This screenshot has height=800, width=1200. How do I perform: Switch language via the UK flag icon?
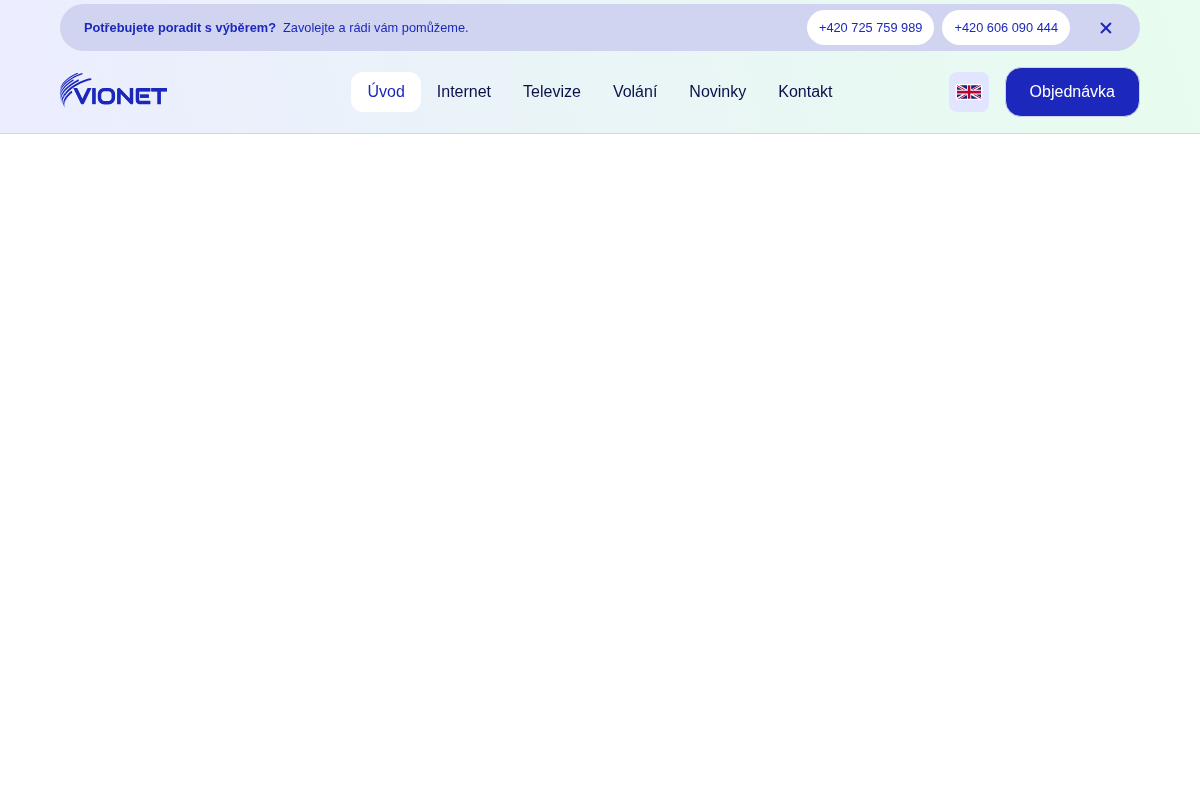[x=969, y=92]
